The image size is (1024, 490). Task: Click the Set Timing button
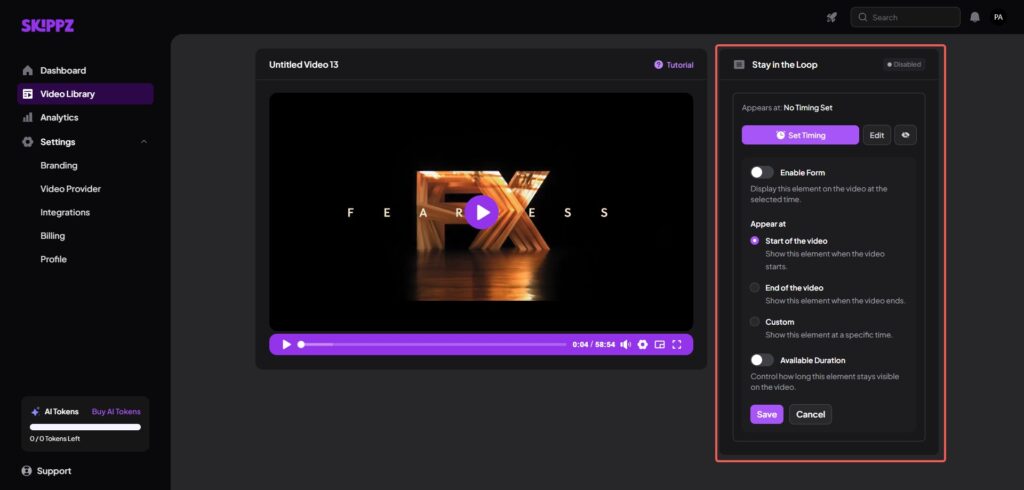tap(800, 135)
